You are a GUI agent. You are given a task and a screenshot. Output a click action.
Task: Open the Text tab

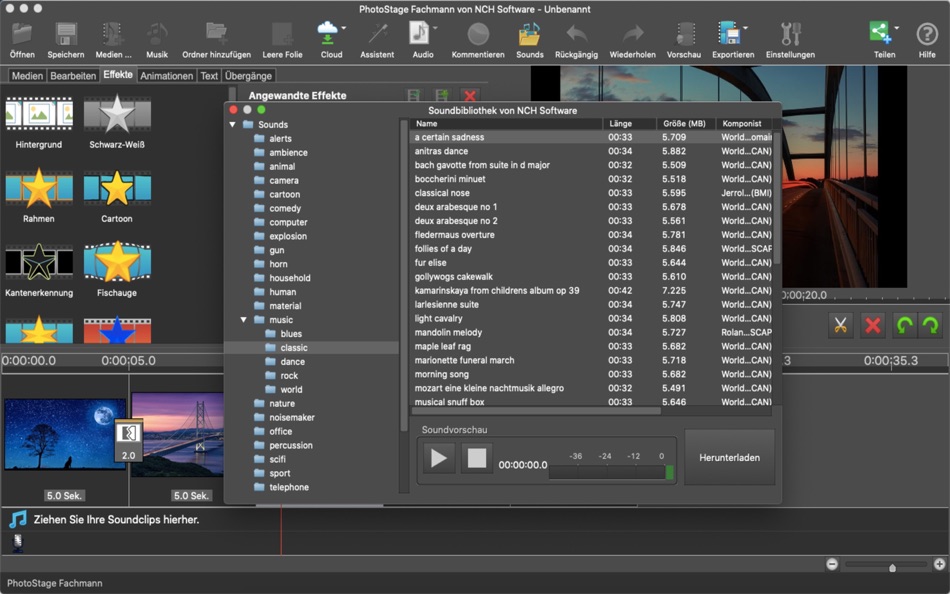(x=209, y=76)
